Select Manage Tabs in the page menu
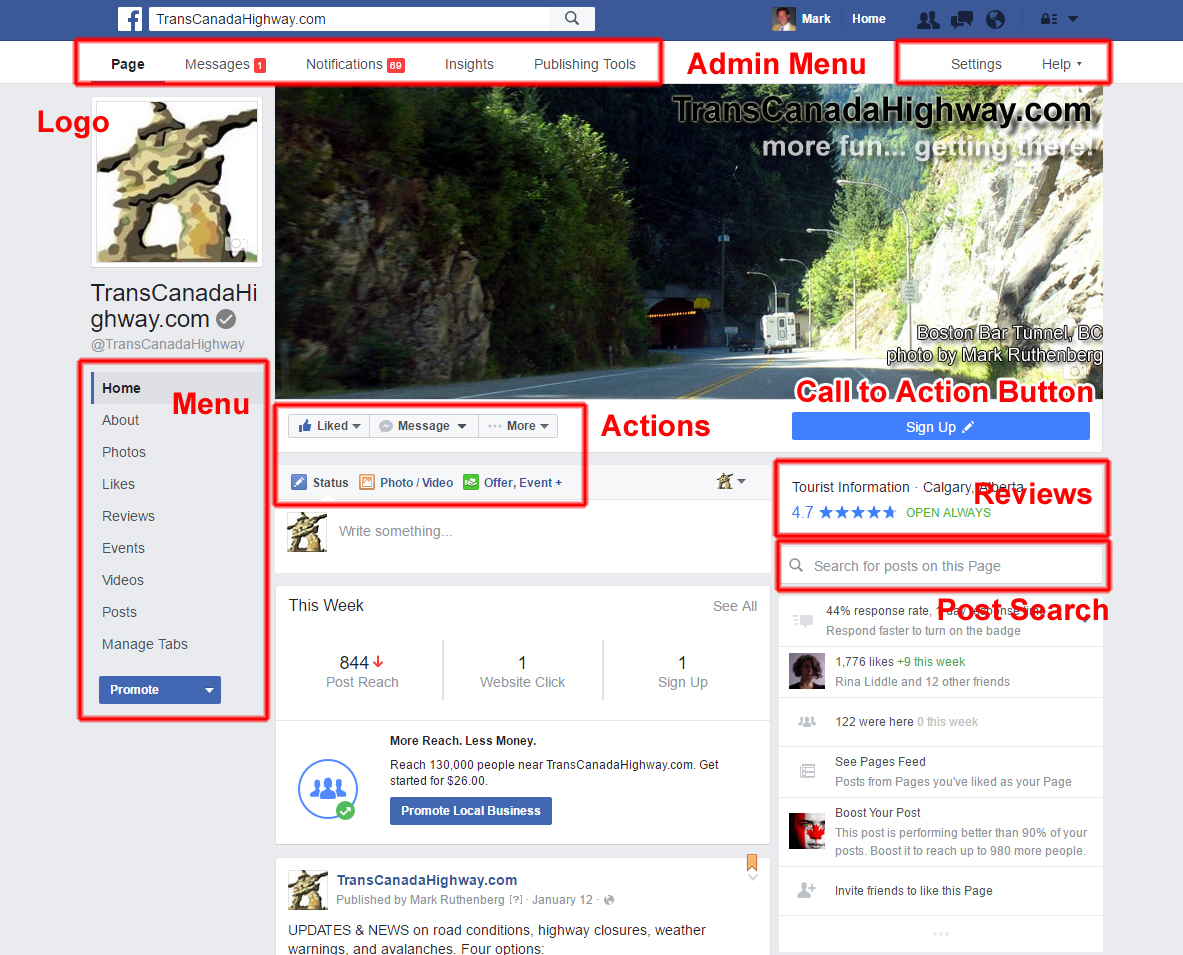Viewport: 1183px width, 955px height. click(145, 644)
